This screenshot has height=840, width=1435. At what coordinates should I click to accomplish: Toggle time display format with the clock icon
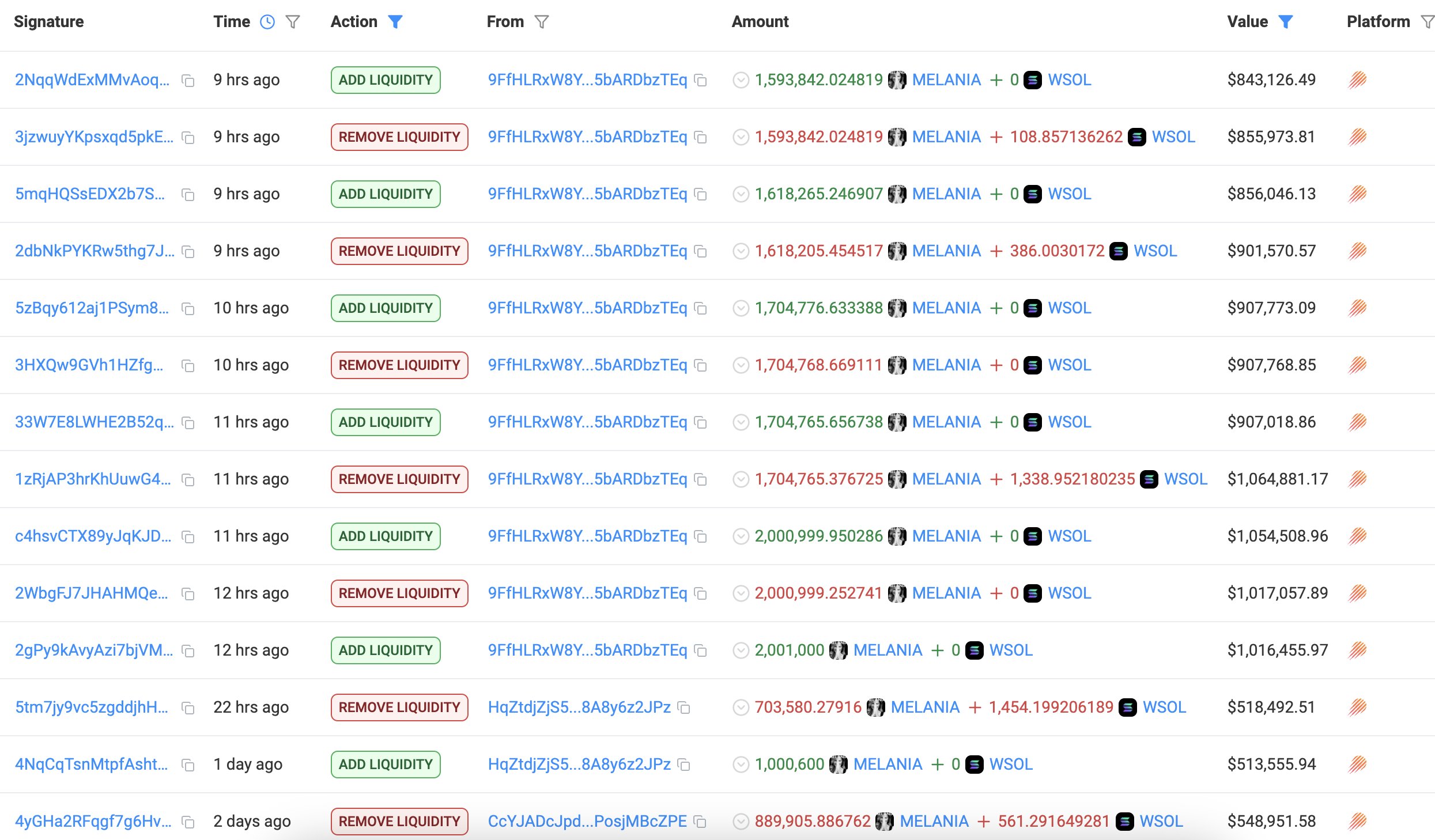(x=267, y=21)
